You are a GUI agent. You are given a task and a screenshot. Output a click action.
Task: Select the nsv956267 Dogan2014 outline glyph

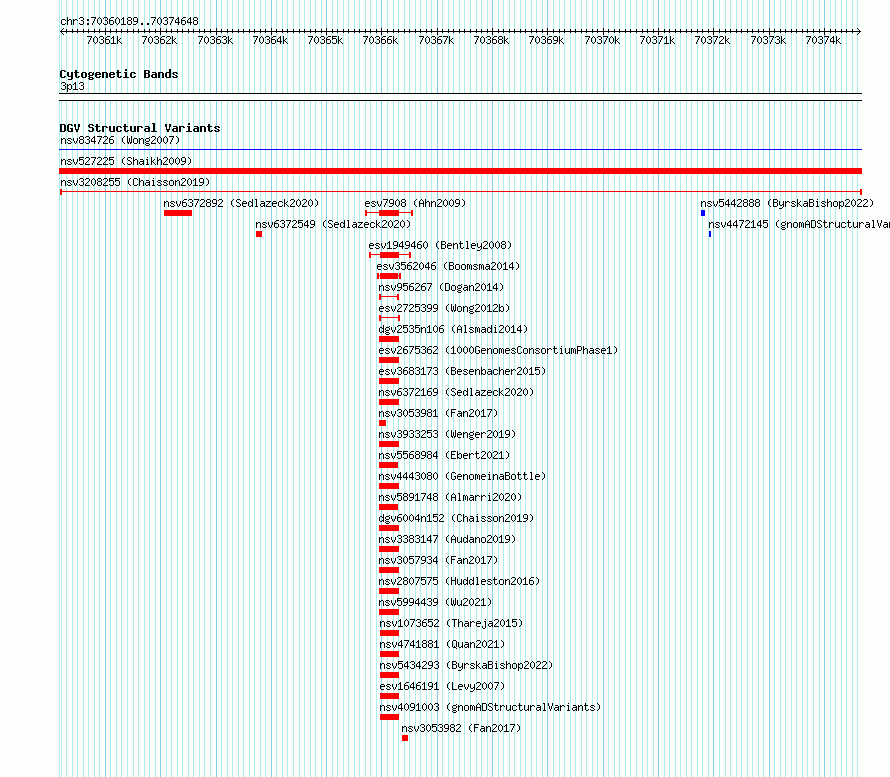click(x=389, y=297)
